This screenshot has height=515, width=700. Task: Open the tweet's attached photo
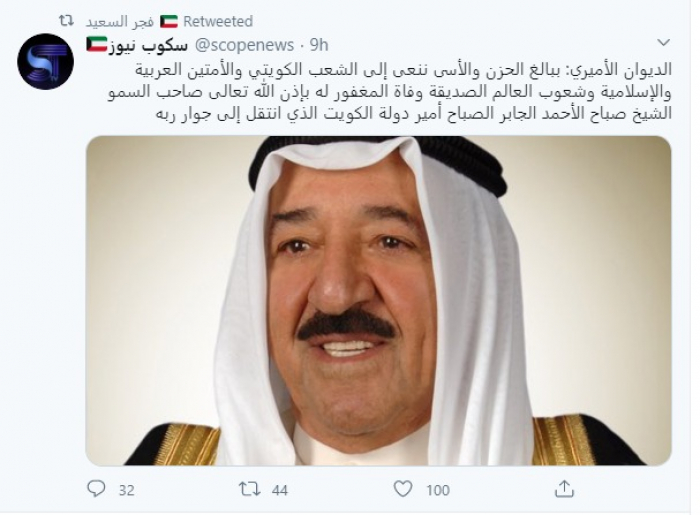[379, 301]
